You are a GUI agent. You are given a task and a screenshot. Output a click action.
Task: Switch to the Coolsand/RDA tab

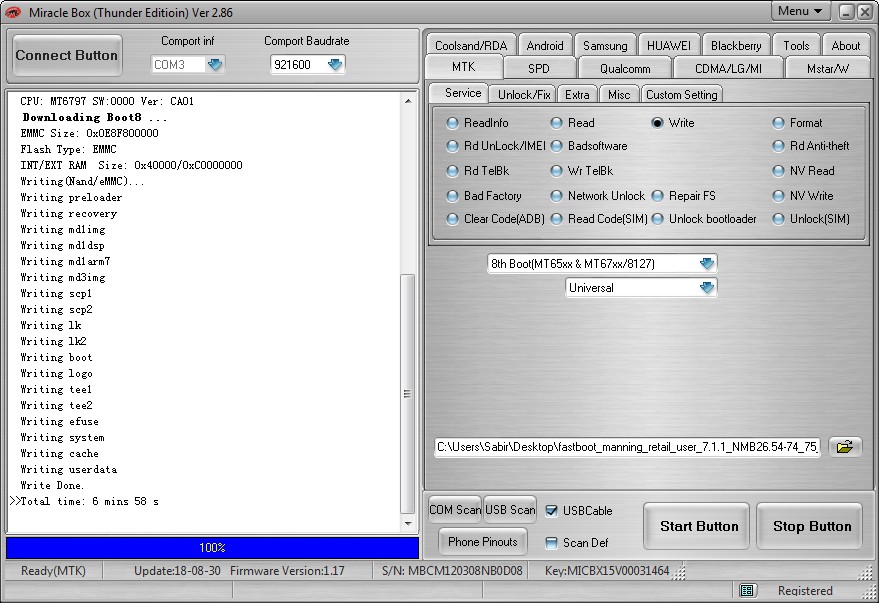(x=471, y=45)
